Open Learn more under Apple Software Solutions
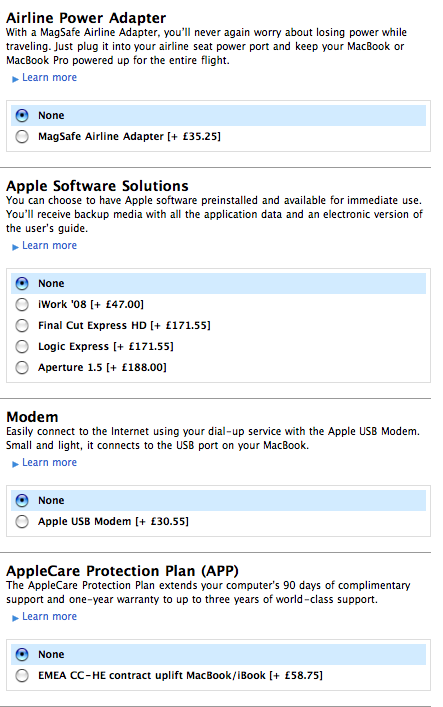This screenshot has height=707, width=443. pos(49,246)
